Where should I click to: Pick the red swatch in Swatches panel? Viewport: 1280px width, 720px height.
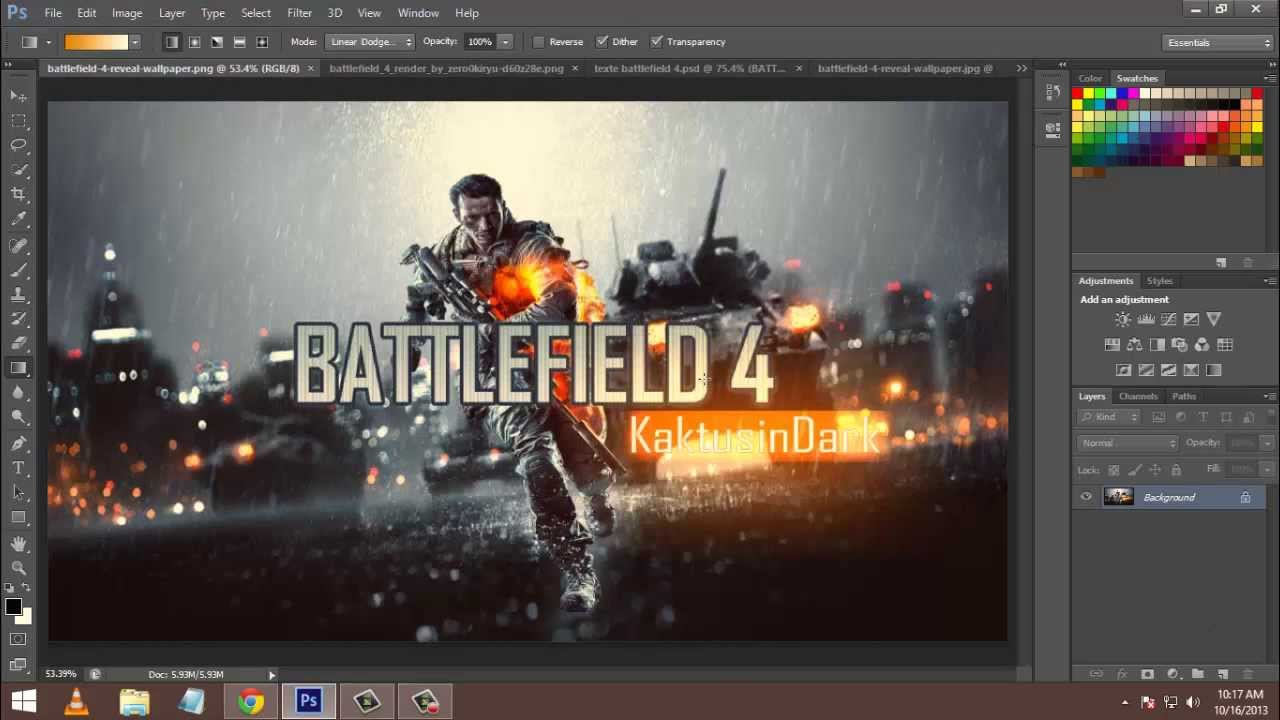pyautogui.click(x=1078, y=94)
